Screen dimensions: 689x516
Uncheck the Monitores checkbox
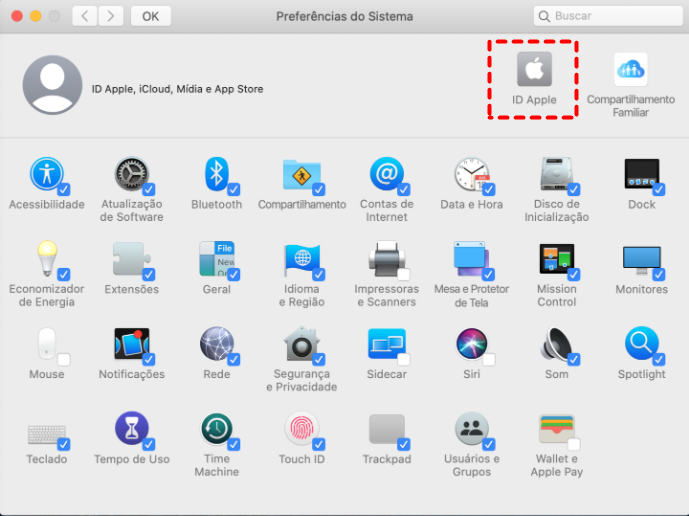[x=659, y=274]
